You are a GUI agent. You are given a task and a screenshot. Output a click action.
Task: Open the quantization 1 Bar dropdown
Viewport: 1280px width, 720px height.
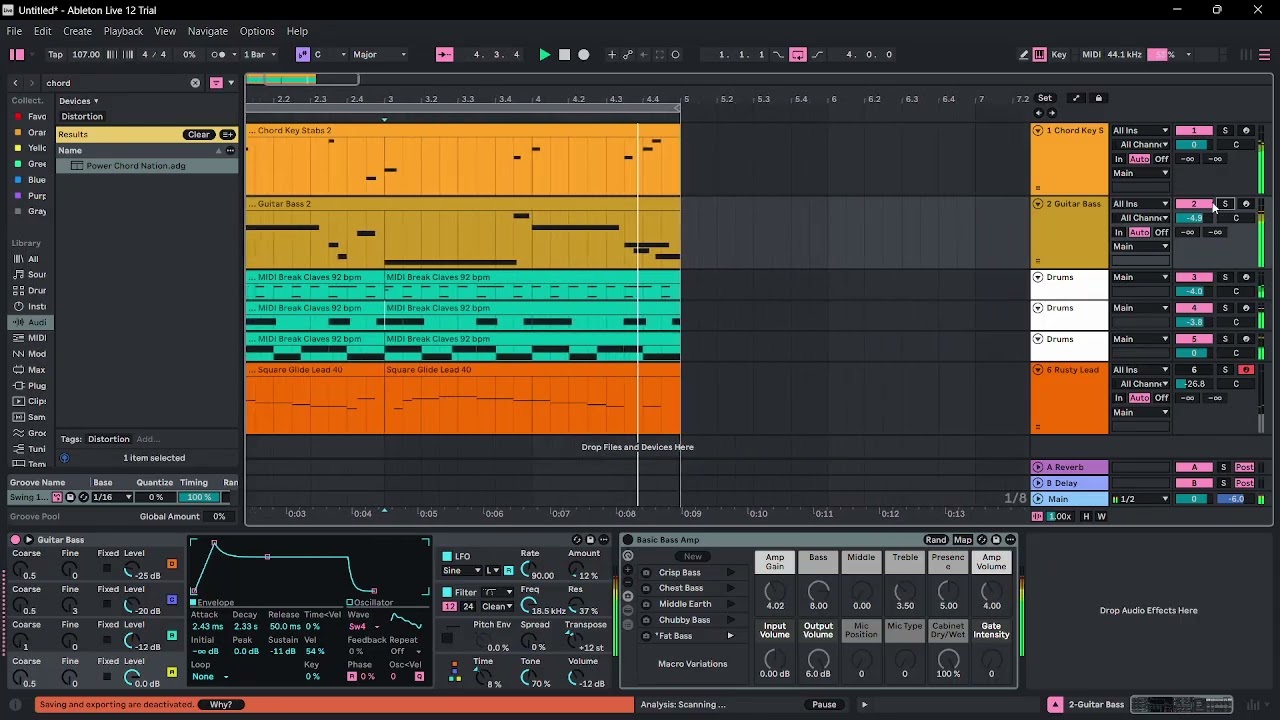coord(259,55)
